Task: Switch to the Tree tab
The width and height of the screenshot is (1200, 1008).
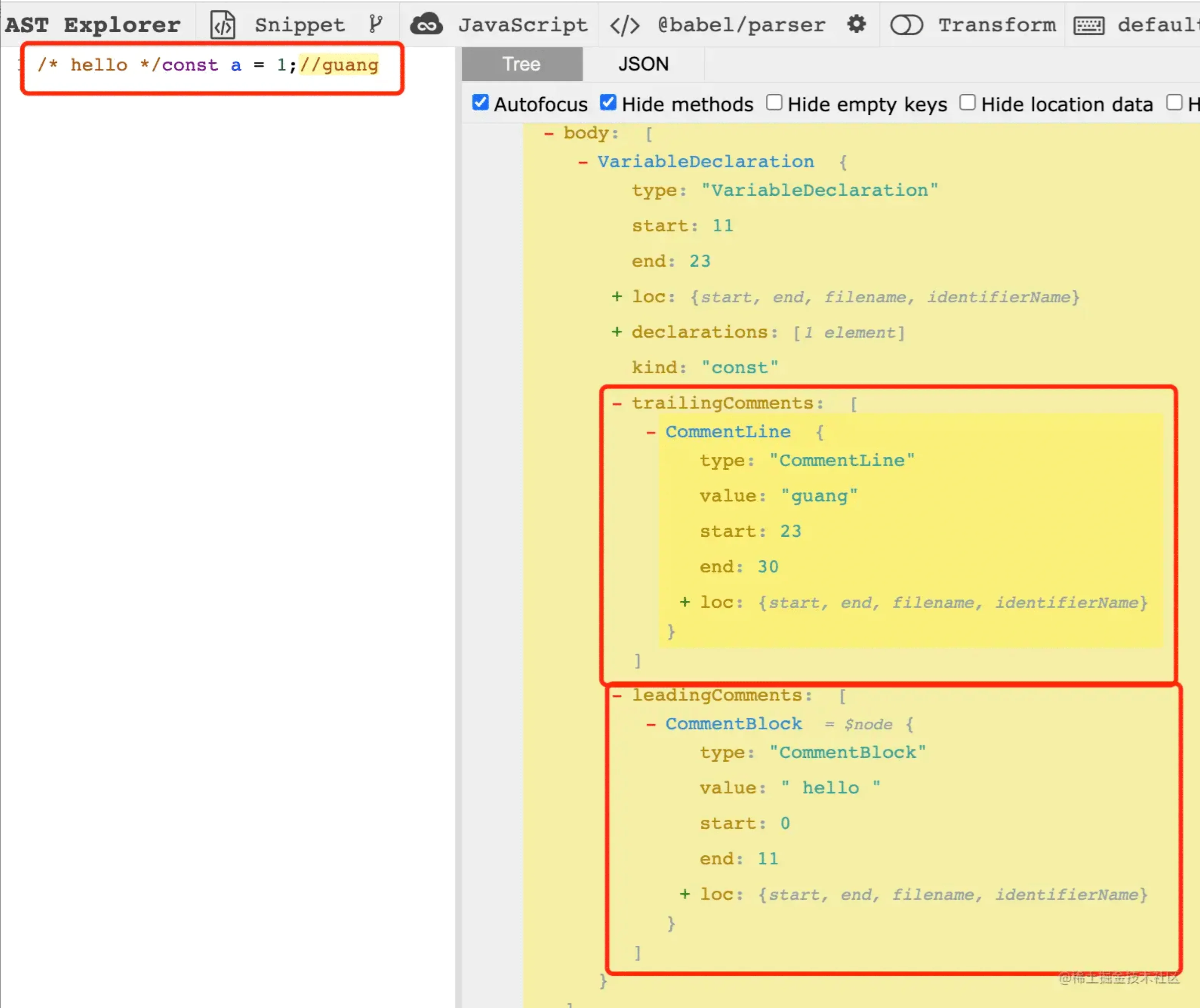Action: click(x=522, y=64)
